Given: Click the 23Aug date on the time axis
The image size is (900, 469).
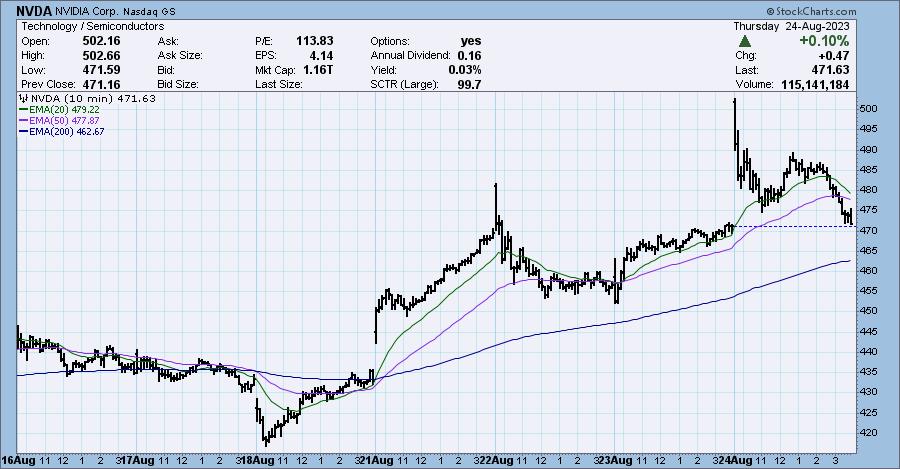Looking at the screenshot, I should point(616,460).
